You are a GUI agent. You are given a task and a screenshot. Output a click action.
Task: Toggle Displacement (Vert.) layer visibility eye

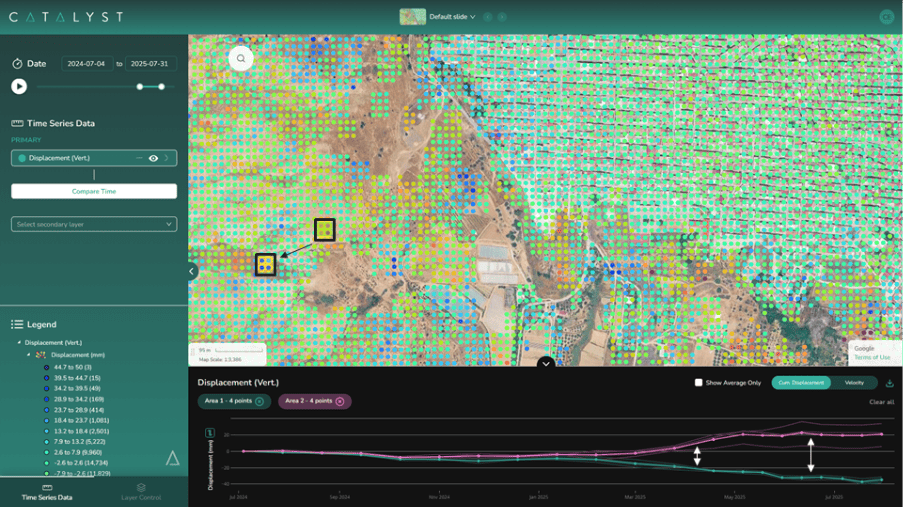(x=153, y=158)
